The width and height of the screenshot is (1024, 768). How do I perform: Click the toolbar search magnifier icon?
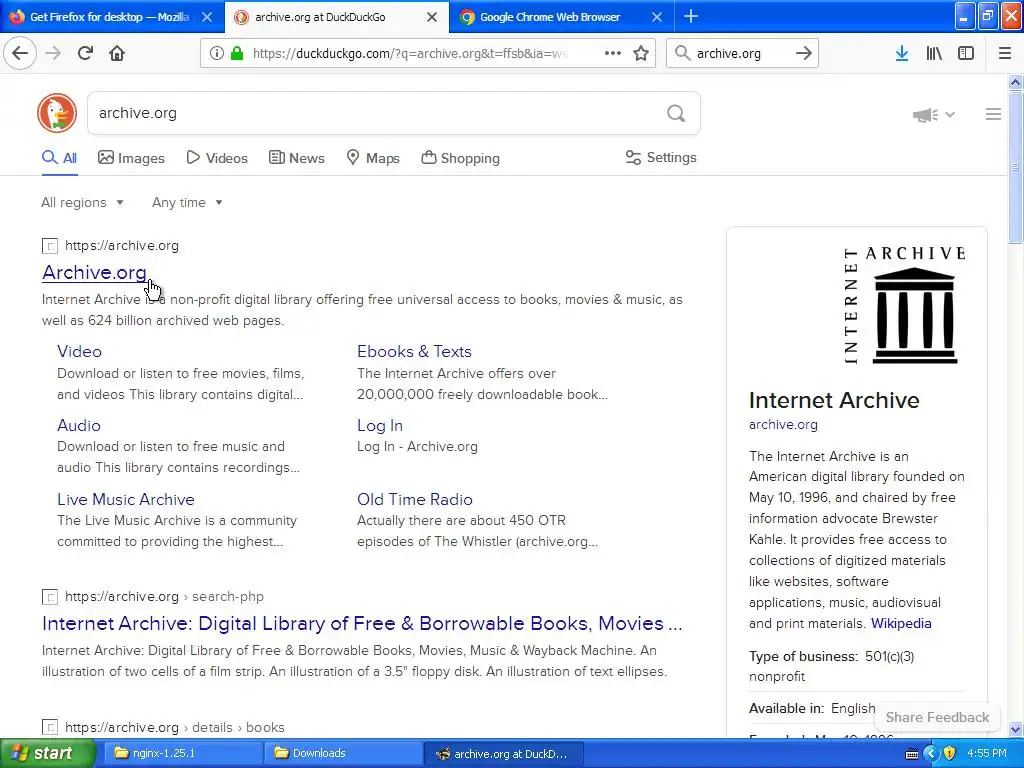[x=682, y=53]
